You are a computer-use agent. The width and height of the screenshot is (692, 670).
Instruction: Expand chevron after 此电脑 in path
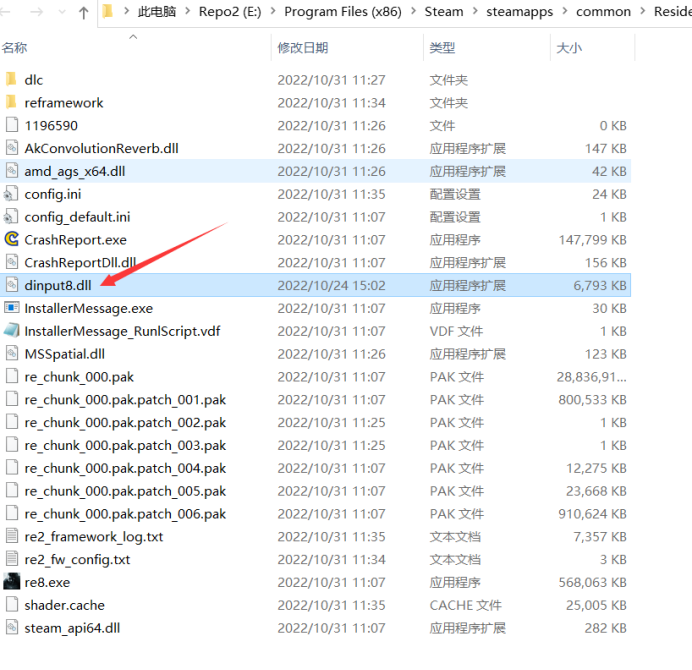tap(188, 11)
